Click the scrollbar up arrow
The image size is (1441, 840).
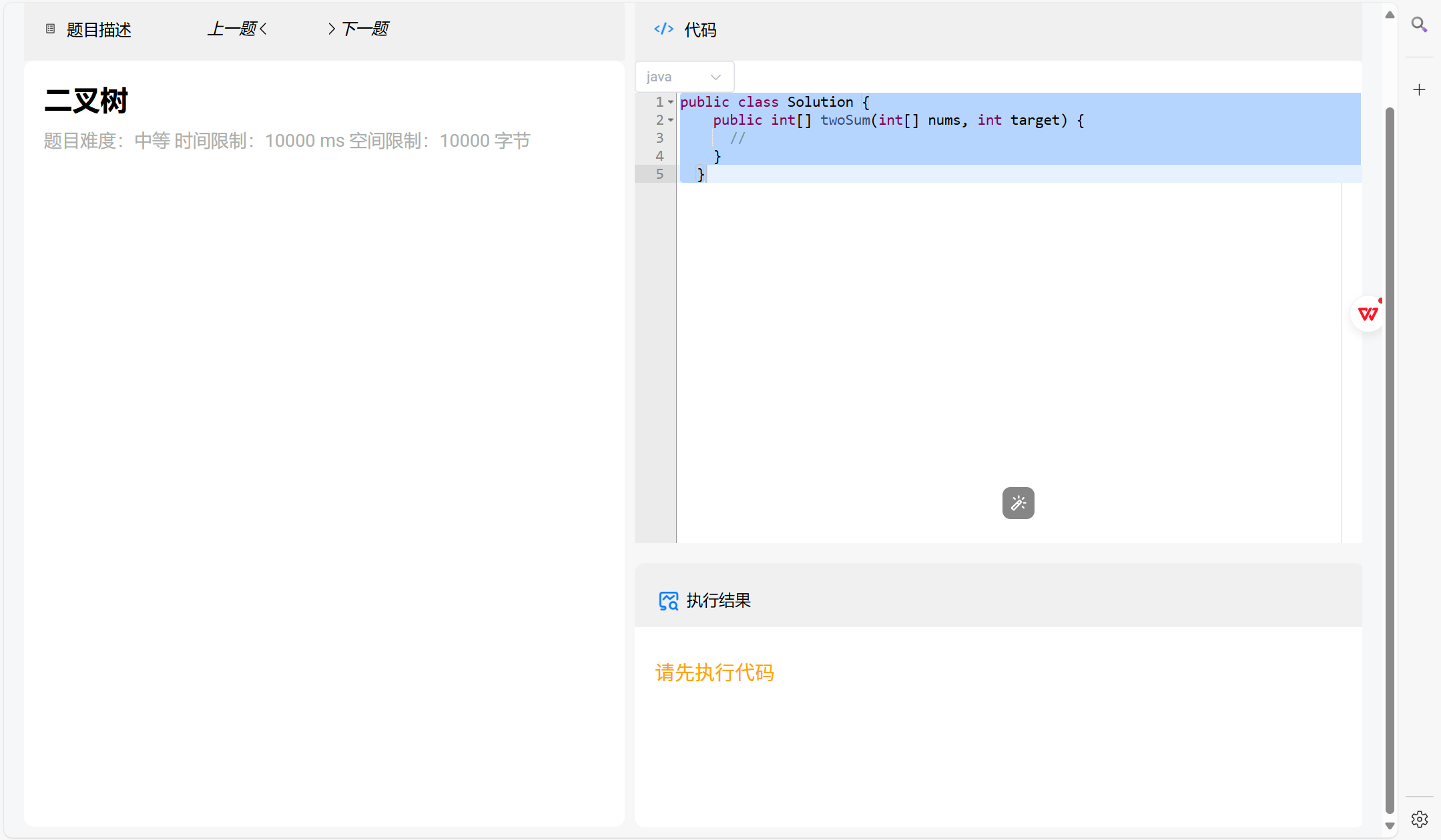pos(1390,15)
